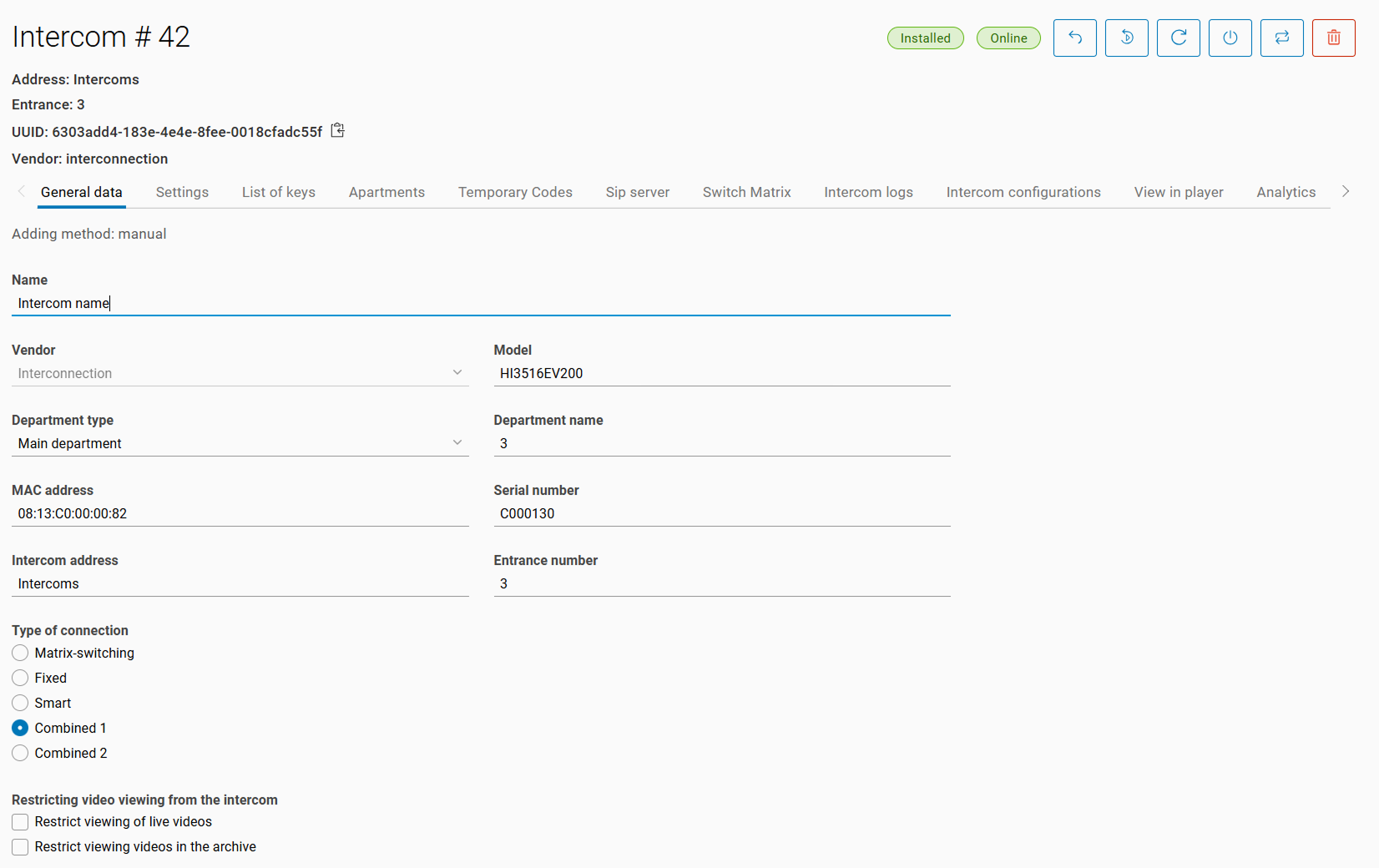
Task: Enable Restrict viewing of live videos
Action: point(21,822)
